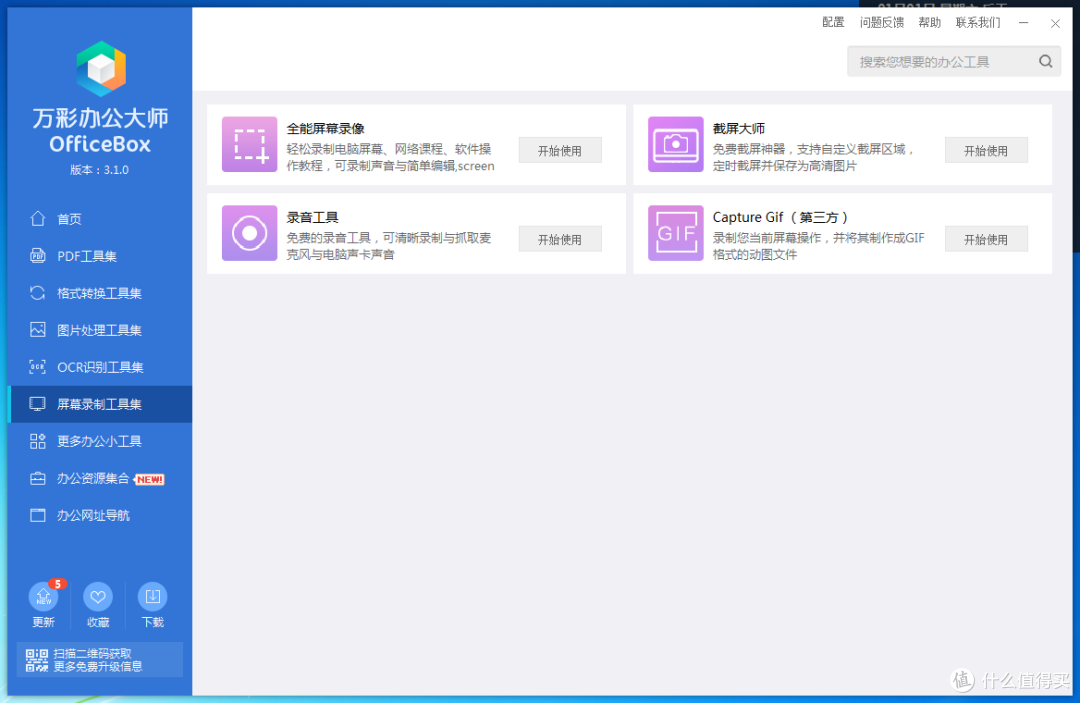The height and width of the screenshot is (703, 1080).
Task: Select the PDF工具集 sidebar icon
Action: pyautogui.click(x=36, y=256)
